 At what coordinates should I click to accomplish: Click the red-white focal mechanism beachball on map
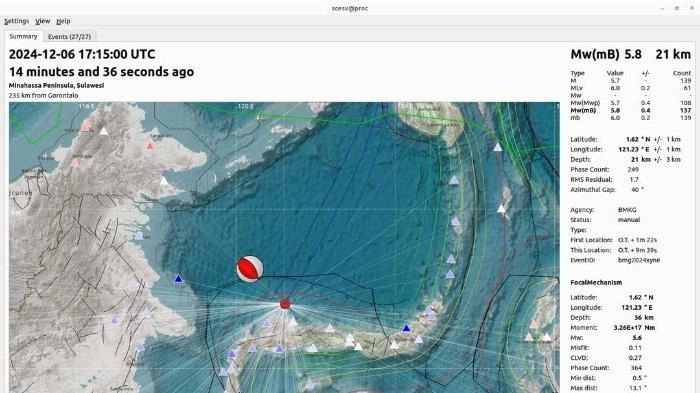(250, 268)
